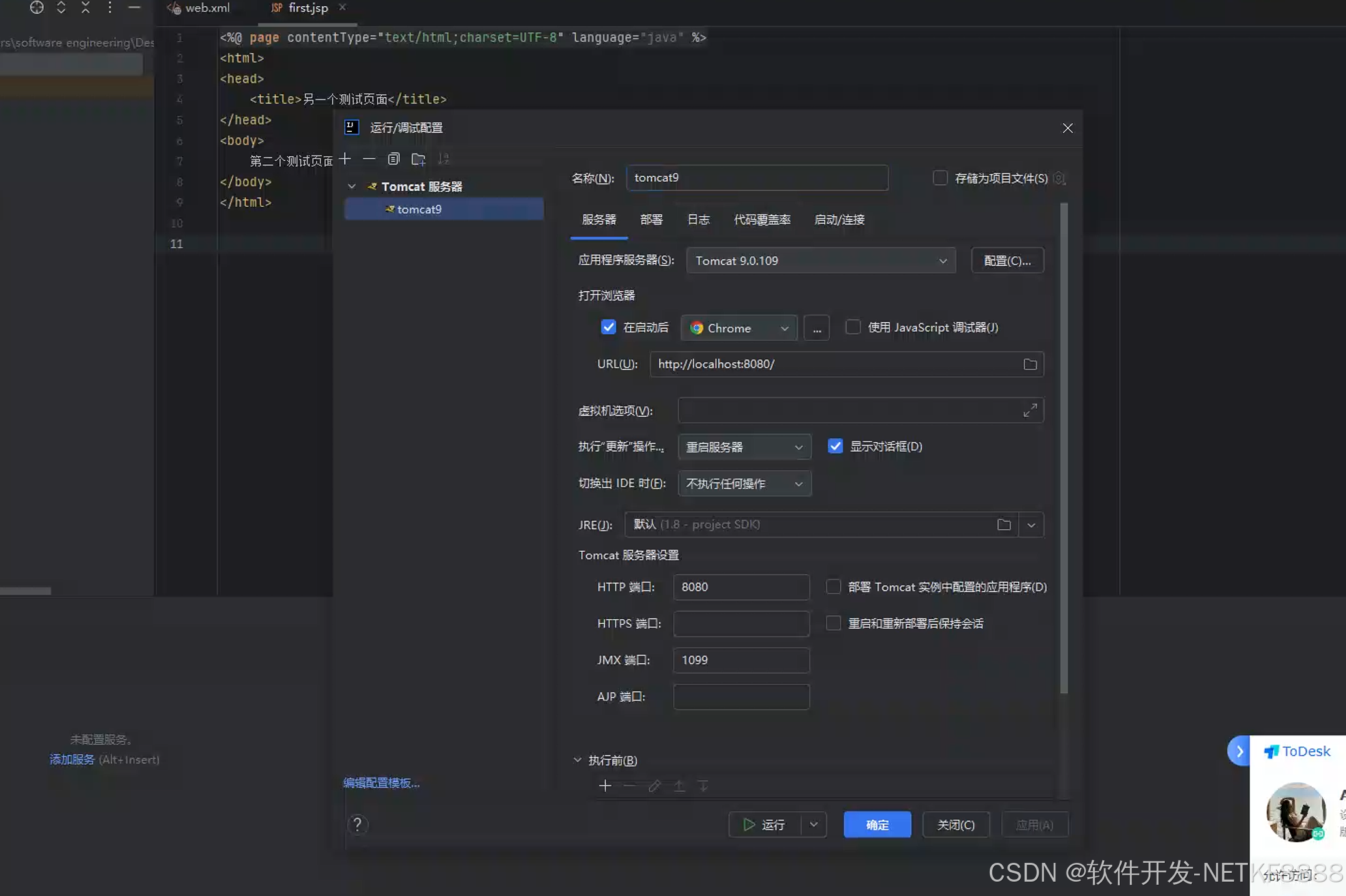
Task: Add new run configuration with plus icon
Action: [345, 159]
